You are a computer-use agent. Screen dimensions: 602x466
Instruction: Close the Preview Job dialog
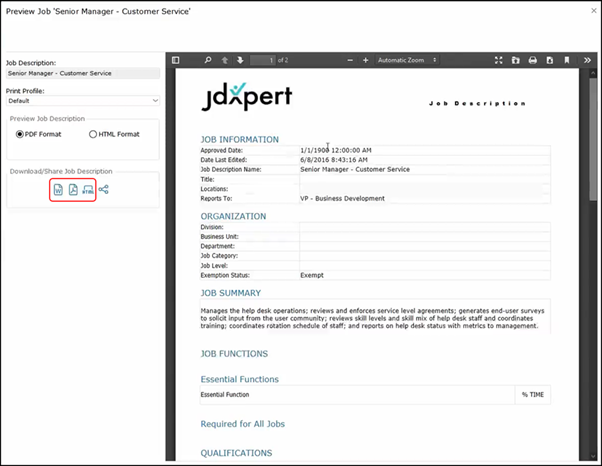tap(587, 10)
